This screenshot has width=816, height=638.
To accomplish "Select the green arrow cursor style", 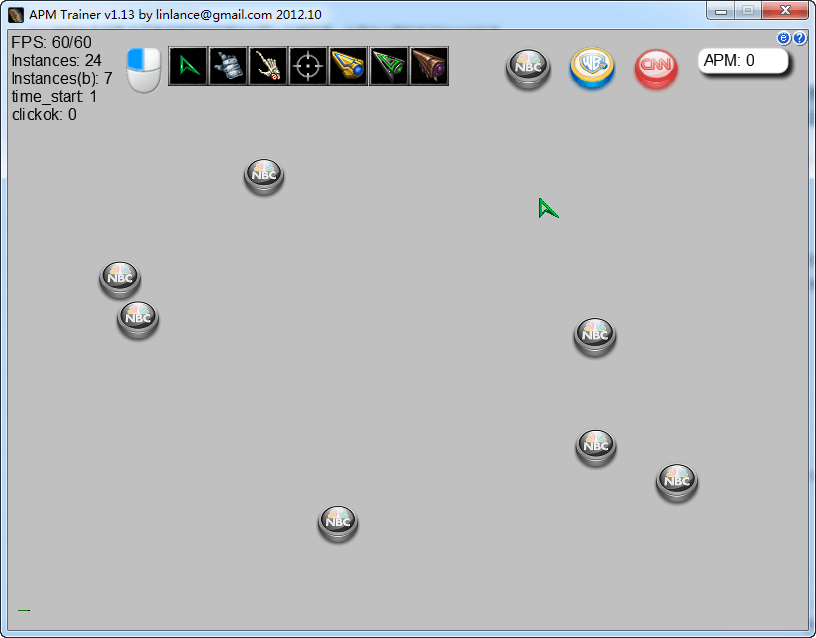I will (188, 66).
